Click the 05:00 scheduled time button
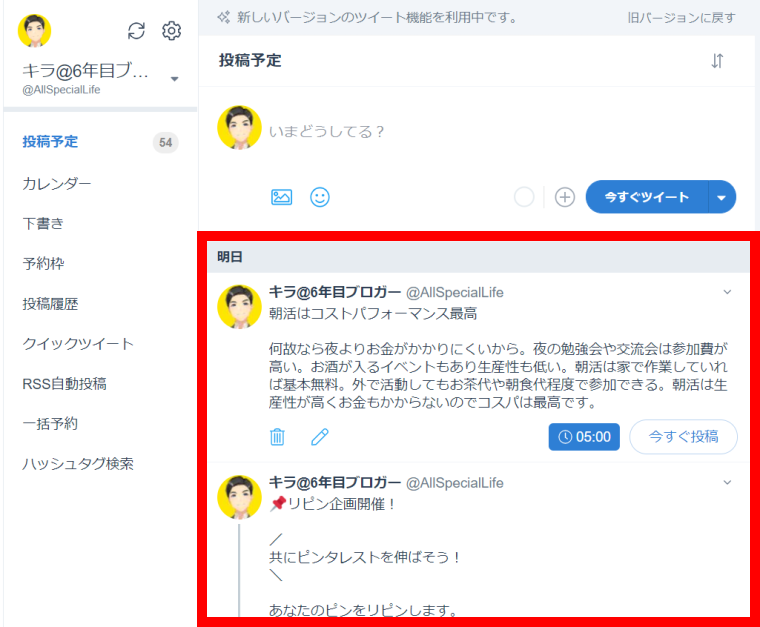The height and width of the screenshot is (627, 760). [584, 437]
